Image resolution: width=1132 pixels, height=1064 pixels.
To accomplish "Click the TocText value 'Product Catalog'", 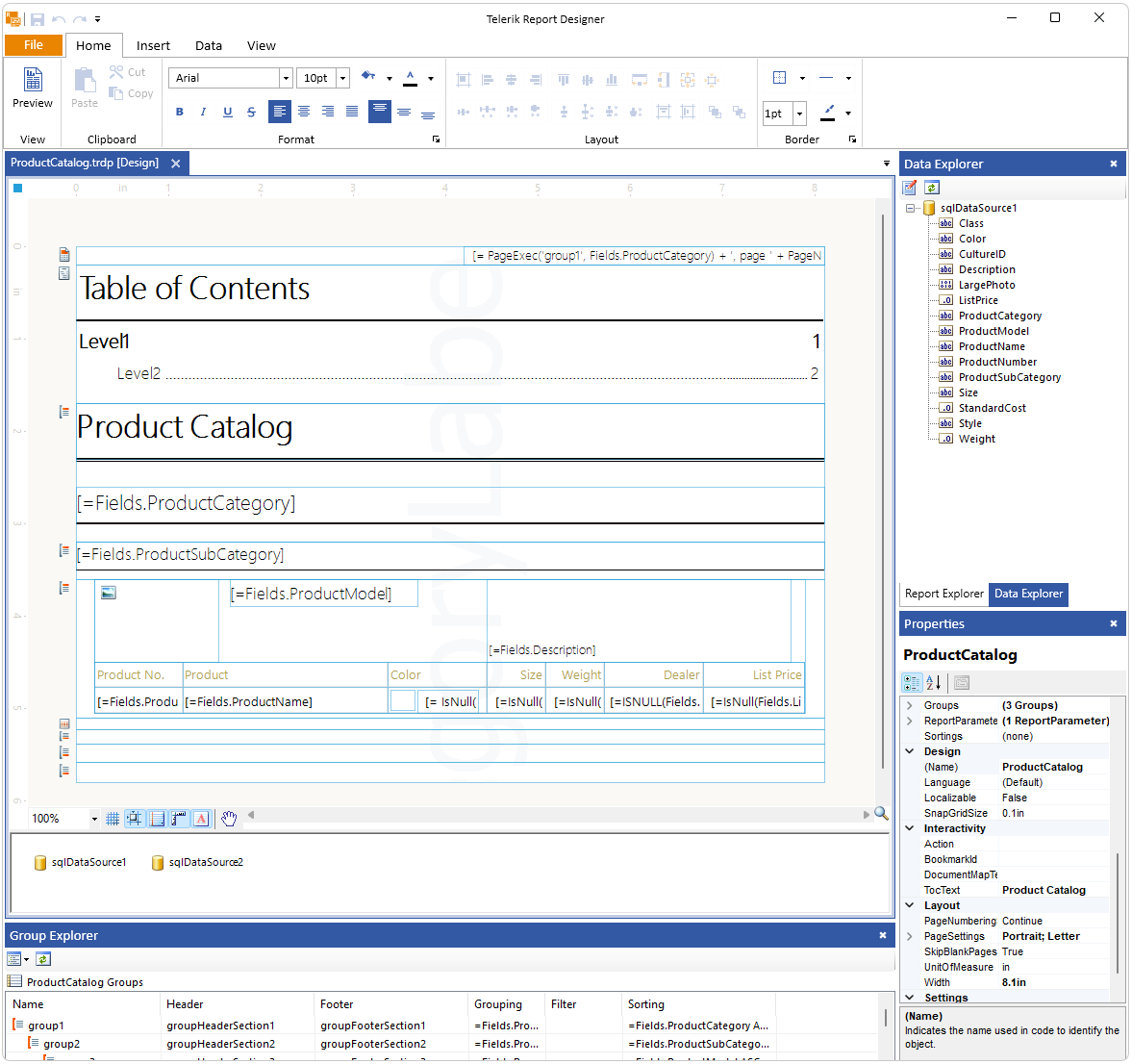I will 1044,890.
